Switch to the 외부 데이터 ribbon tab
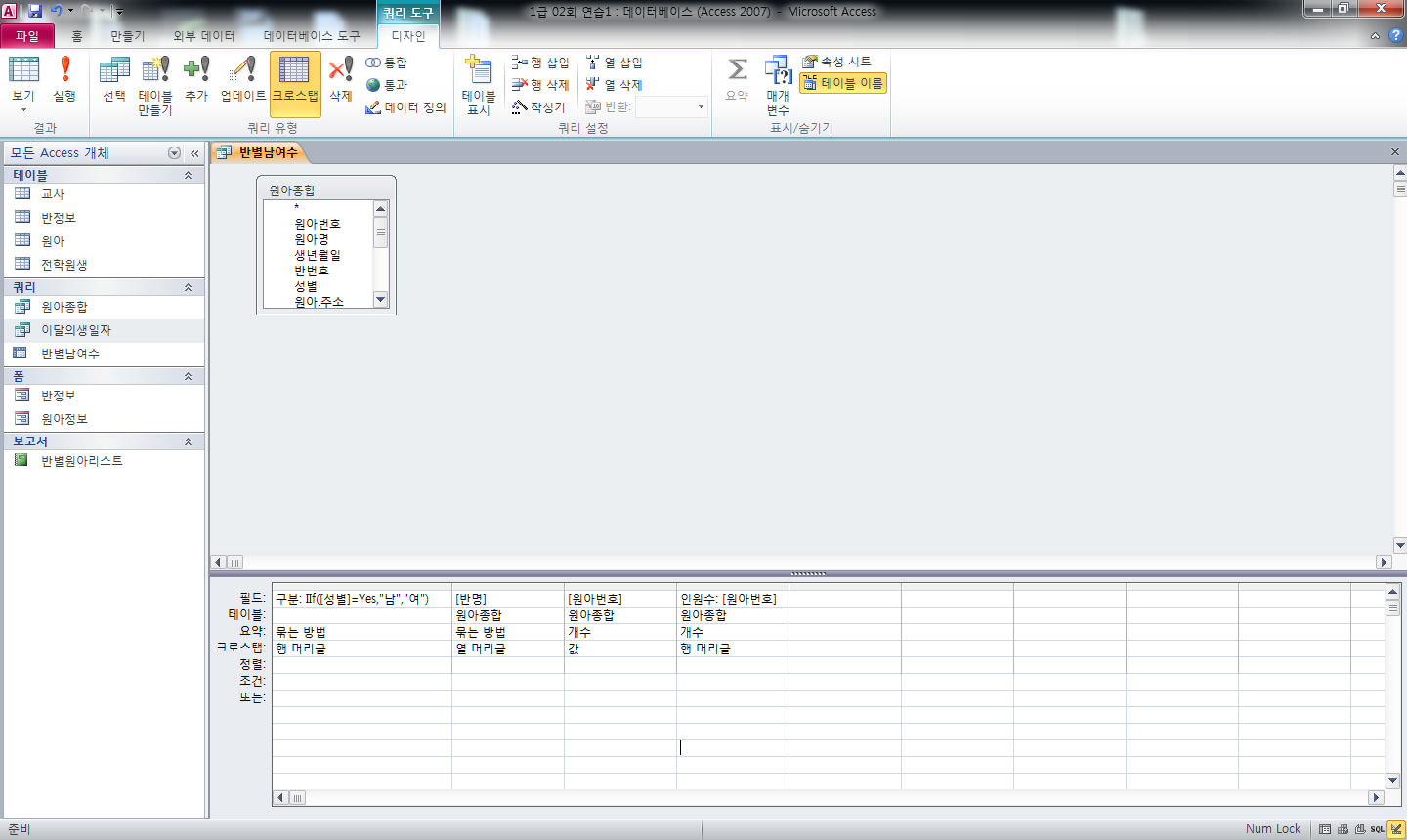 (204, 36)
